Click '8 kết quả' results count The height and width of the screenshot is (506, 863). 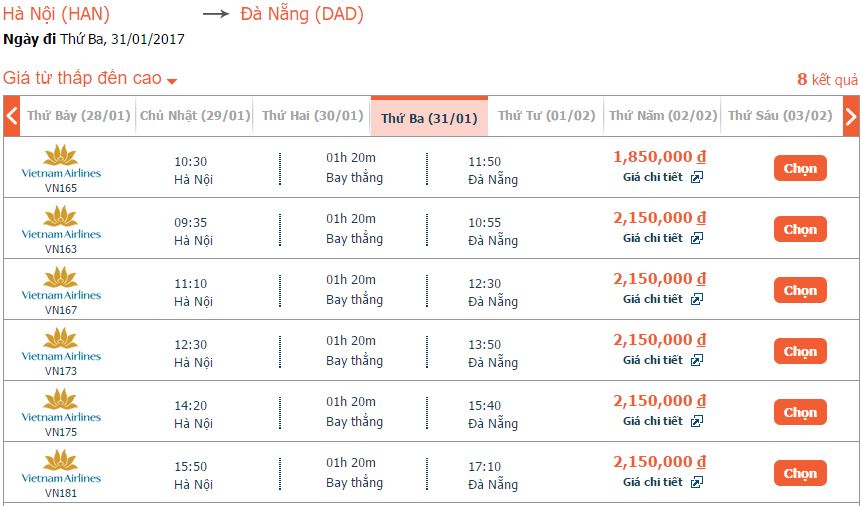(827, 80)
